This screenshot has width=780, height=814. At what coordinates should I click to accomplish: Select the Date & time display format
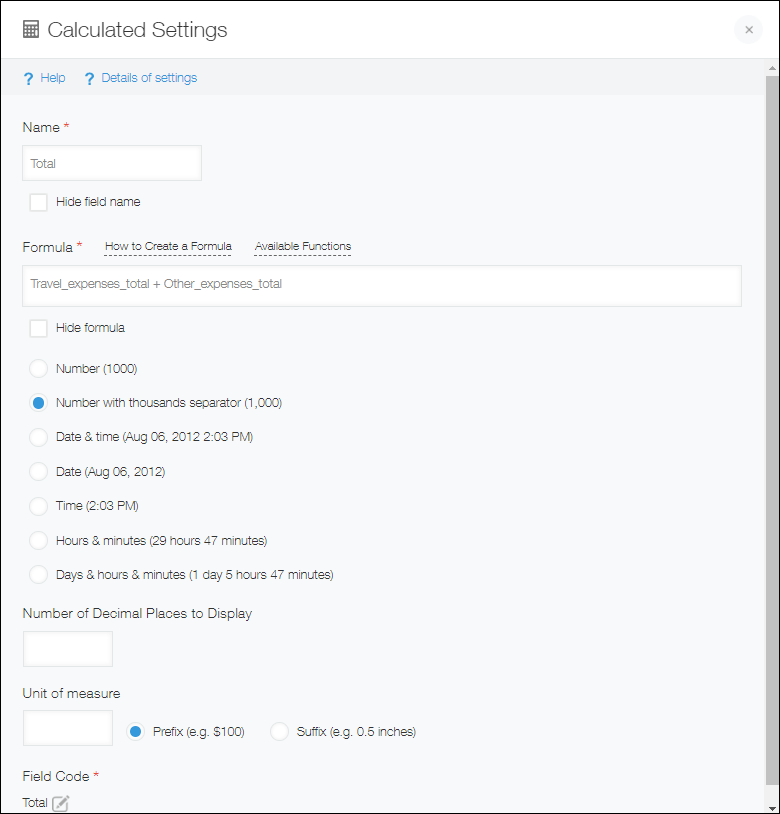(x=38, y=437)
